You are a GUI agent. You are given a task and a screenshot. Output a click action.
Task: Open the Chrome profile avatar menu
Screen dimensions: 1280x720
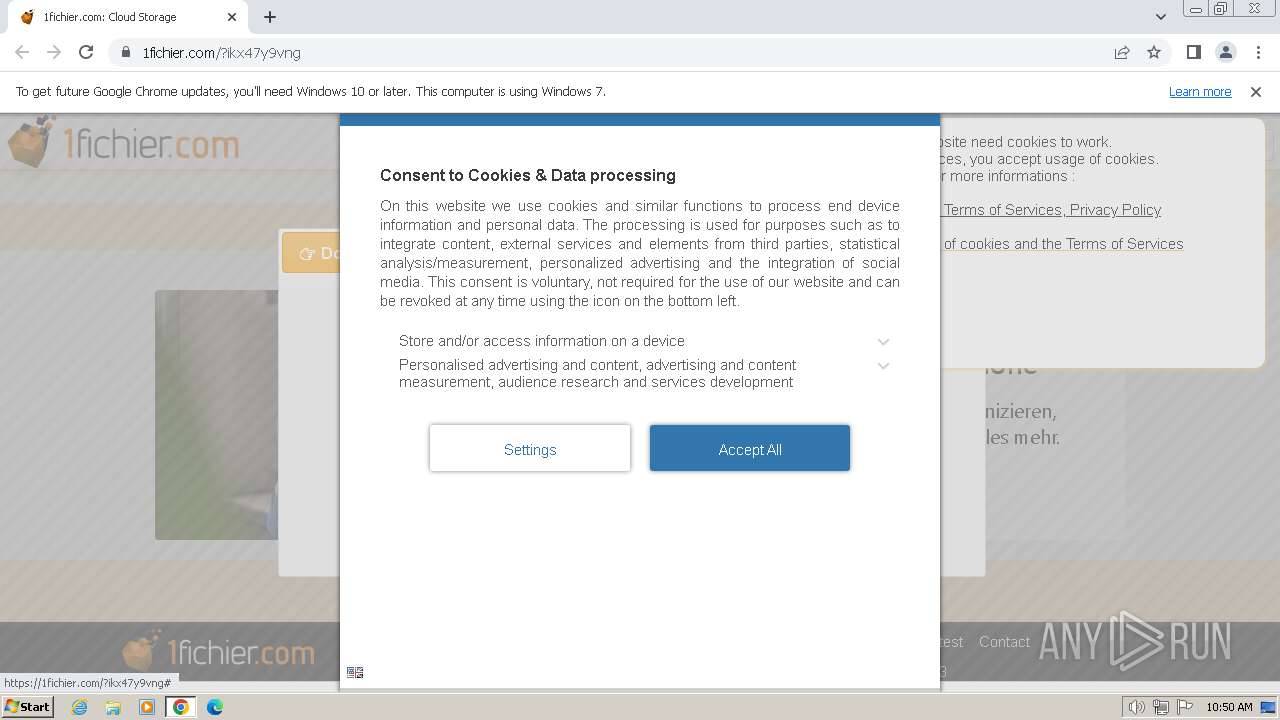(1225, 52)
